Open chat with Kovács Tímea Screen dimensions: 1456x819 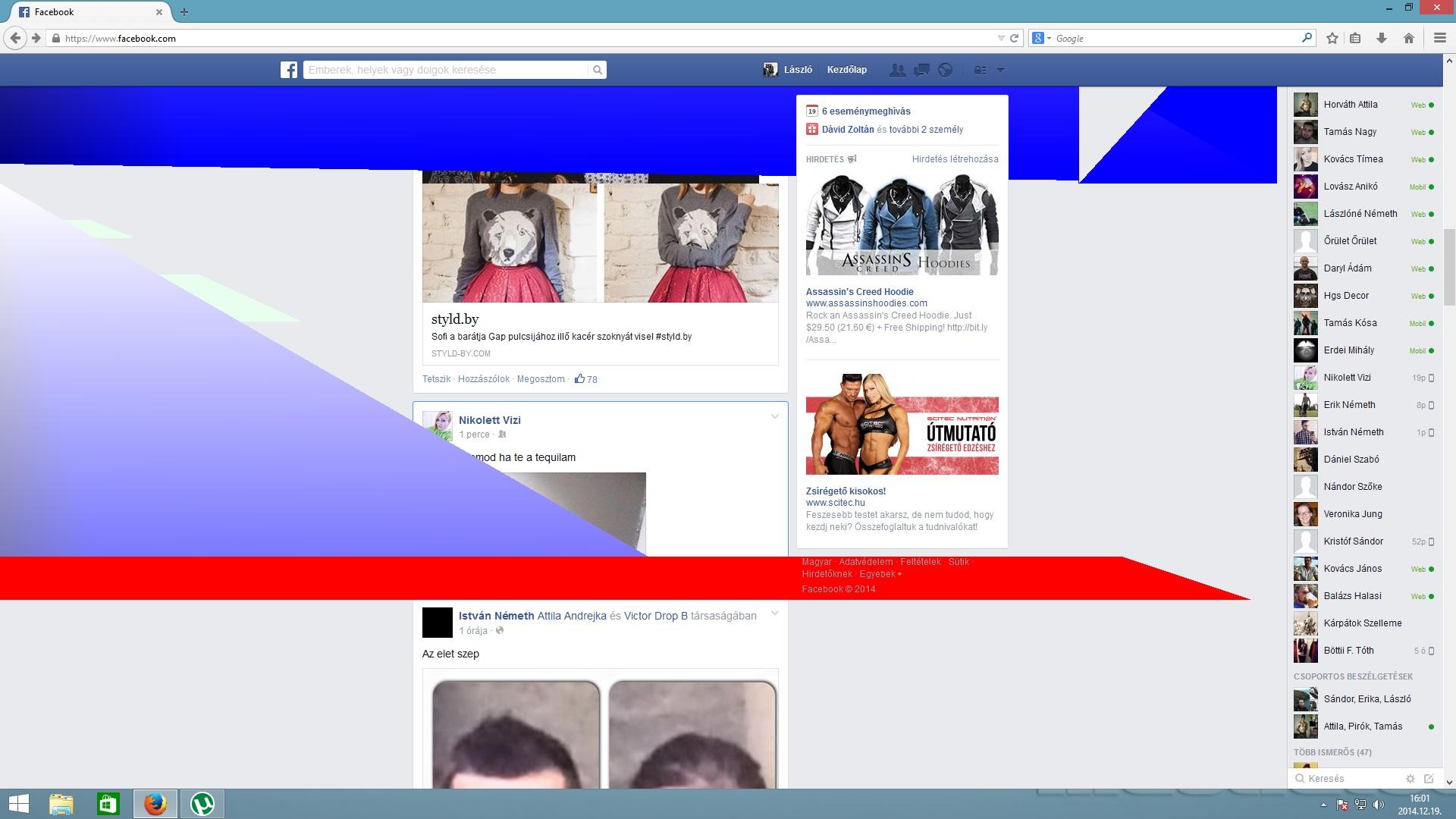pyautogui.click(x=1363, y=159)
